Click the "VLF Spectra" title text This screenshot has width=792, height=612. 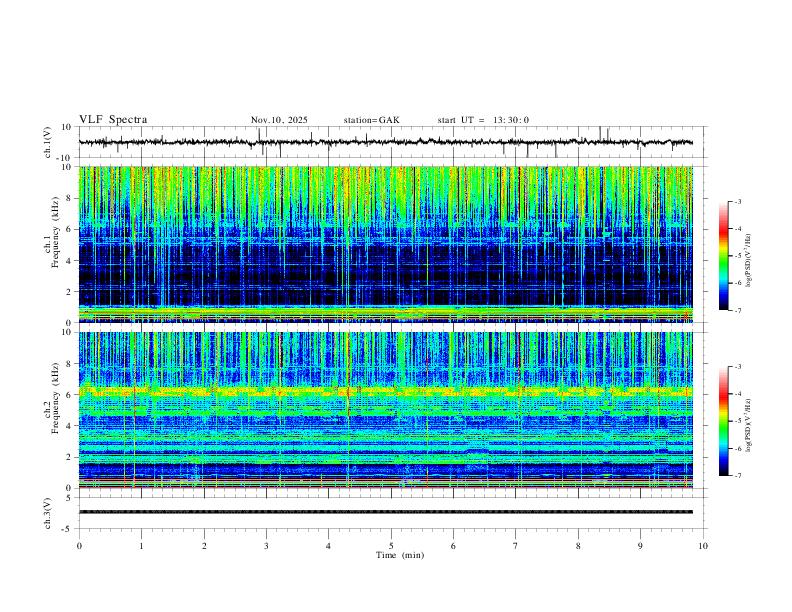tap(113, 120)
